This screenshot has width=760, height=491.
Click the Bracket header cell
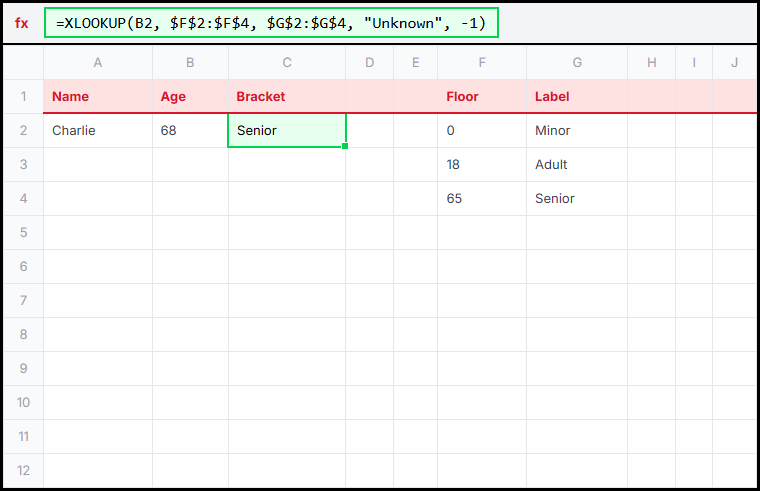[287, 97]
